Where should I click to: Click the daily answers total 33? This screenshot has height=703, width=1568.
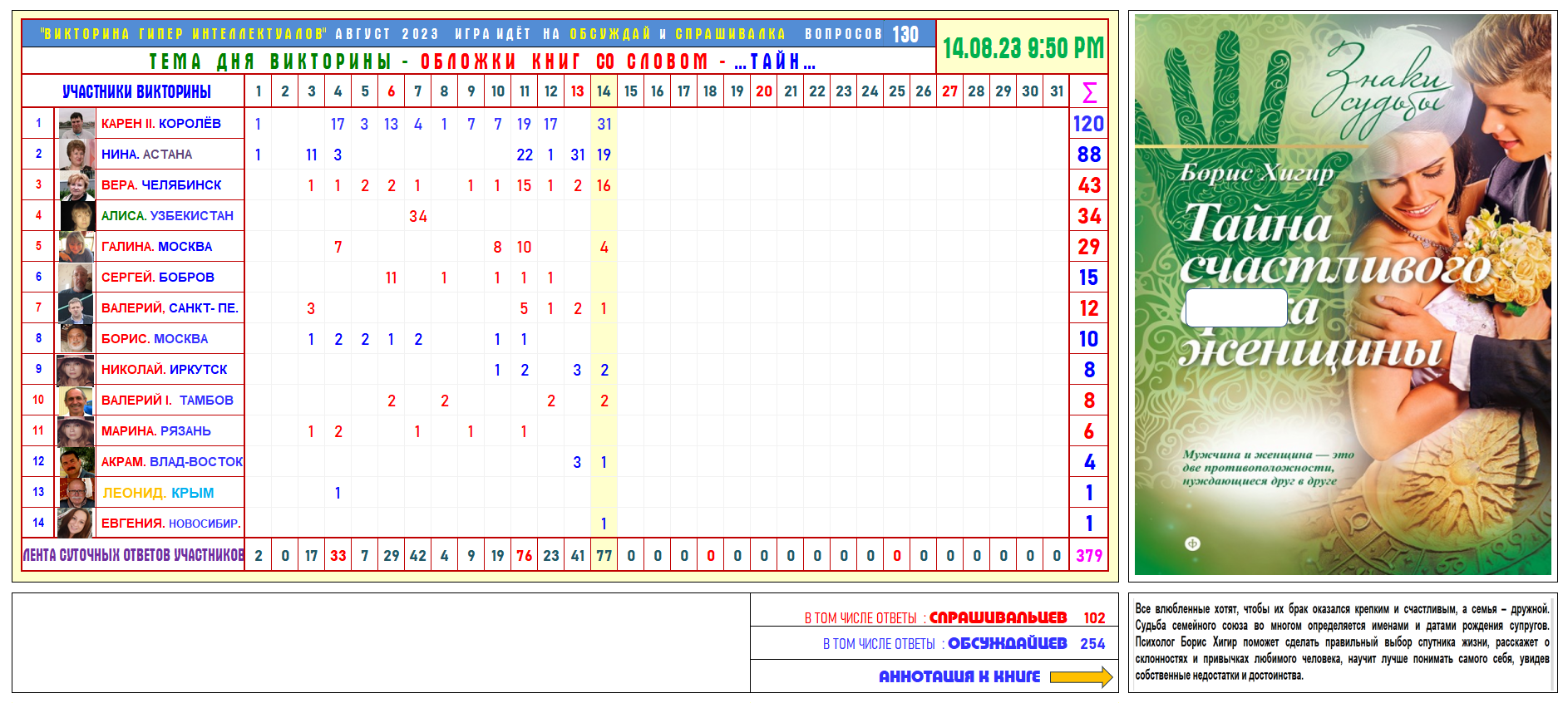(x=338, y=556)
